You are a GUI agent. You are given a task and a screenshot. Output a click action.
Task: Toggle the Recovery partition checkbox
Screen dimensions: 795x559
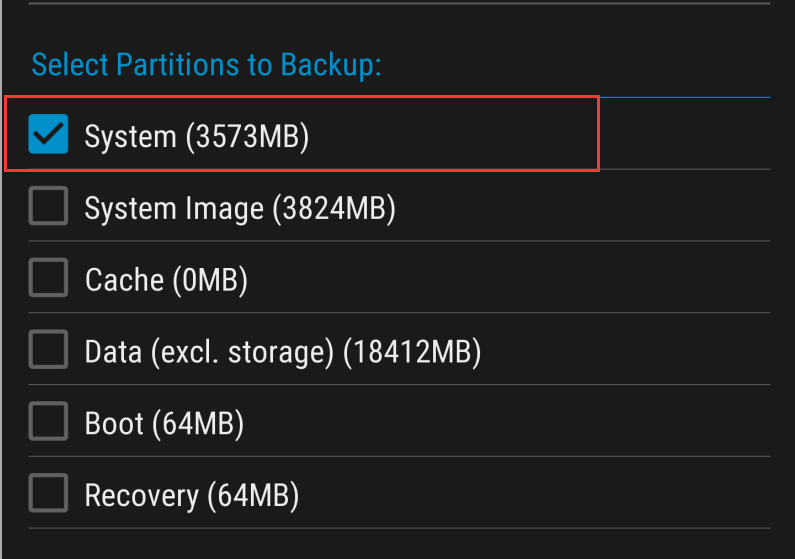(48, 494)
